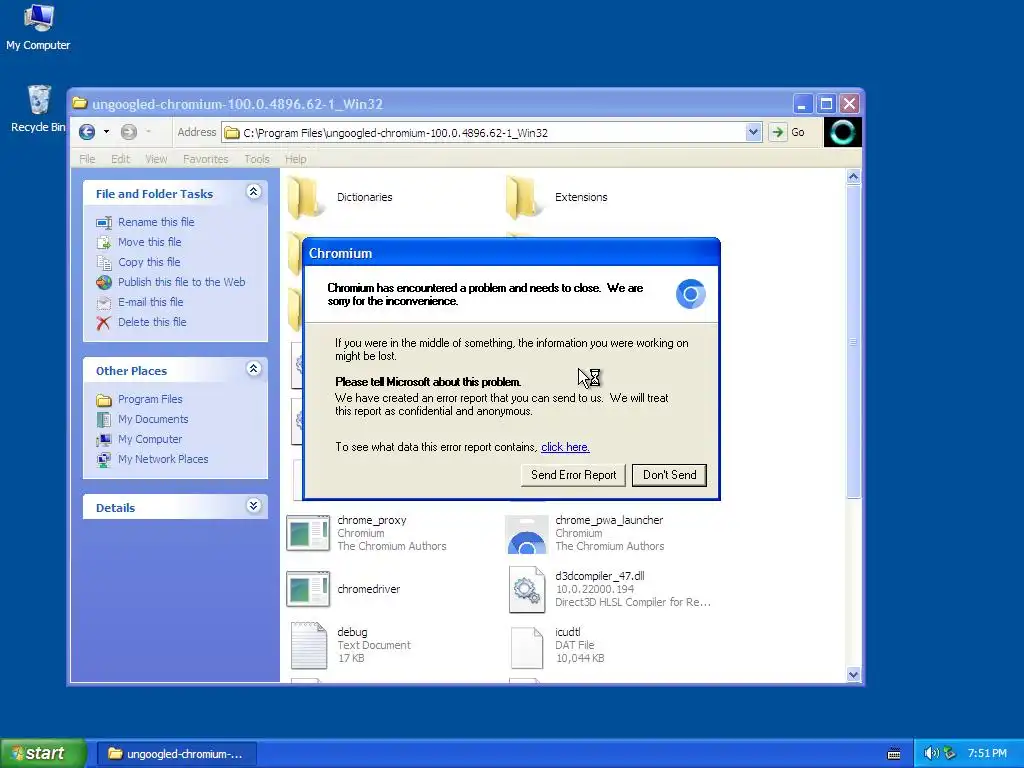The image size is (1024, 768).
Task: Select the chrome_proxy file name text
Action: (372, 520)
